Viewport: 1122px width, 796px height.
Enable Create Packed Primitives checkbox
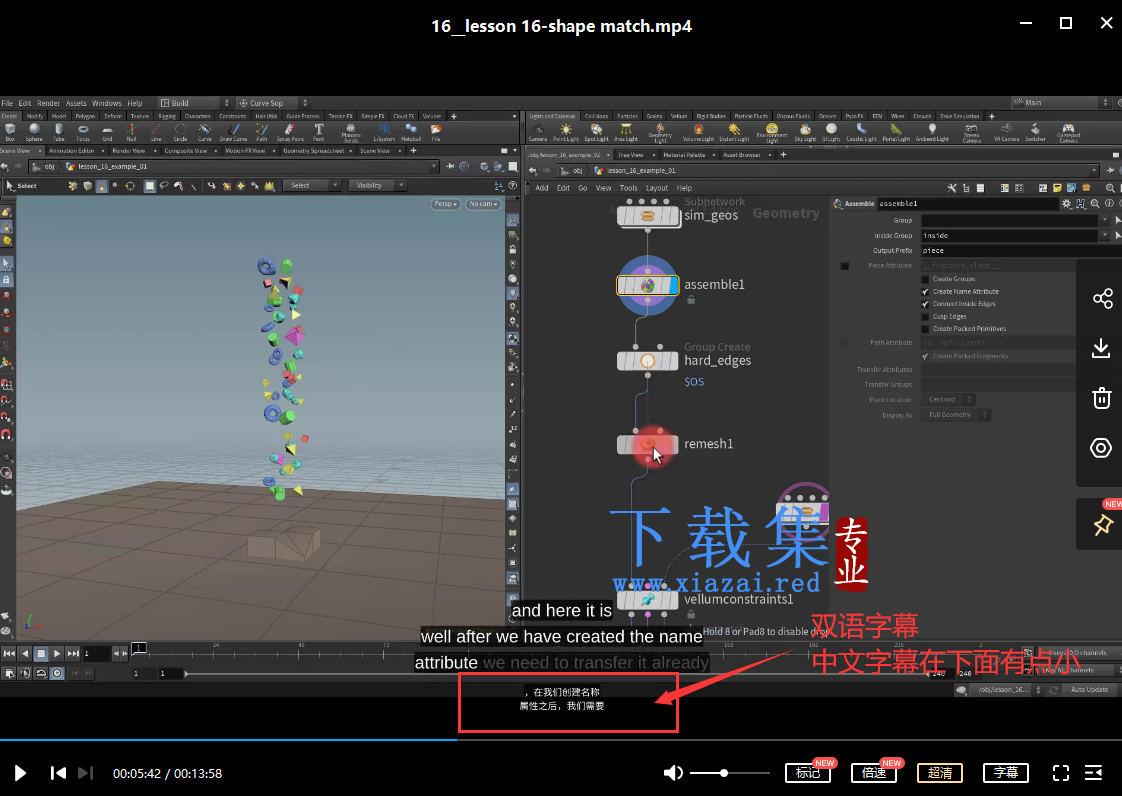(925, 329)
